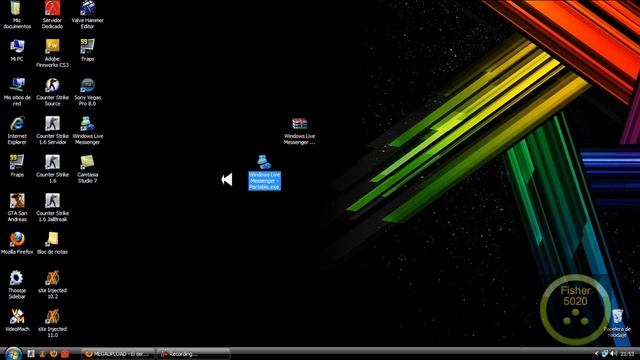Open the Bloc de notas shortcut

pyautogui.click(x=52, y=243)
